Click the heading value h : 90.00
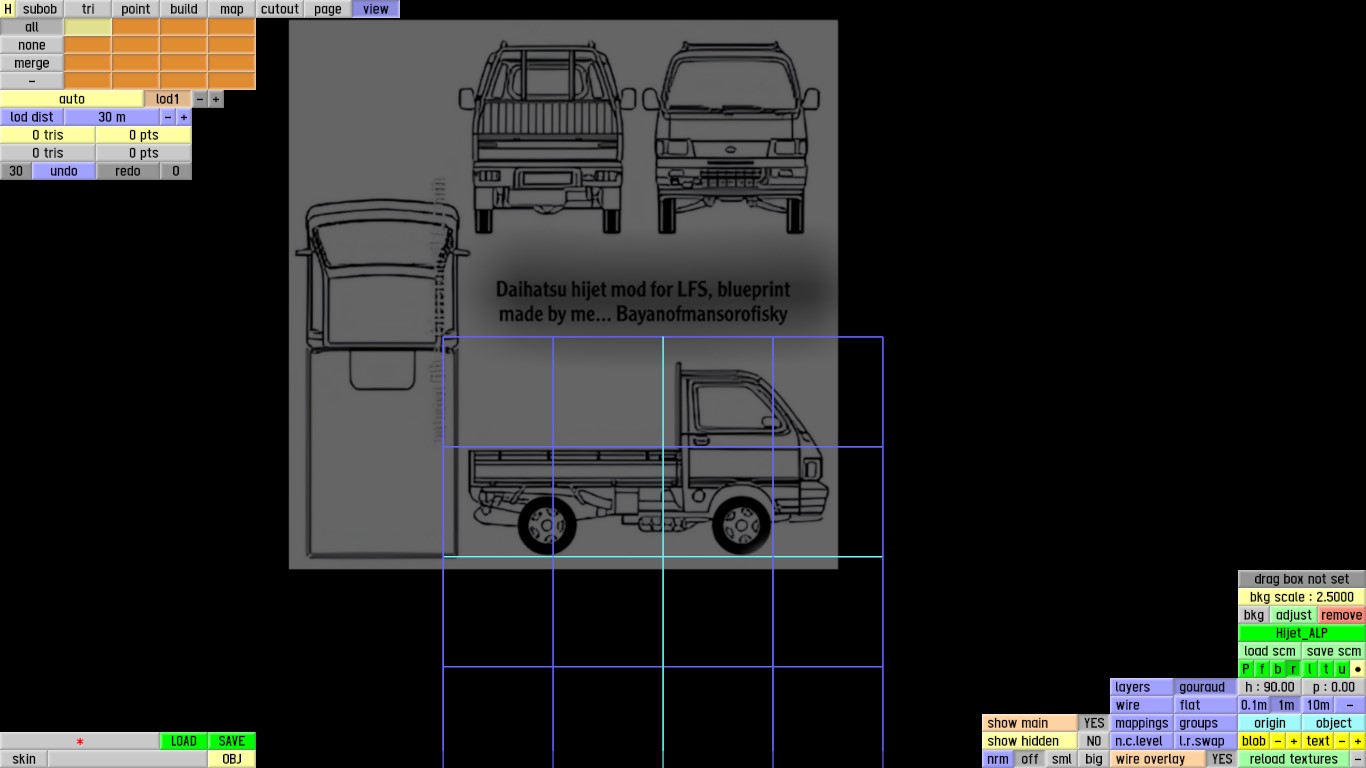 click(x=1270, y=687)
